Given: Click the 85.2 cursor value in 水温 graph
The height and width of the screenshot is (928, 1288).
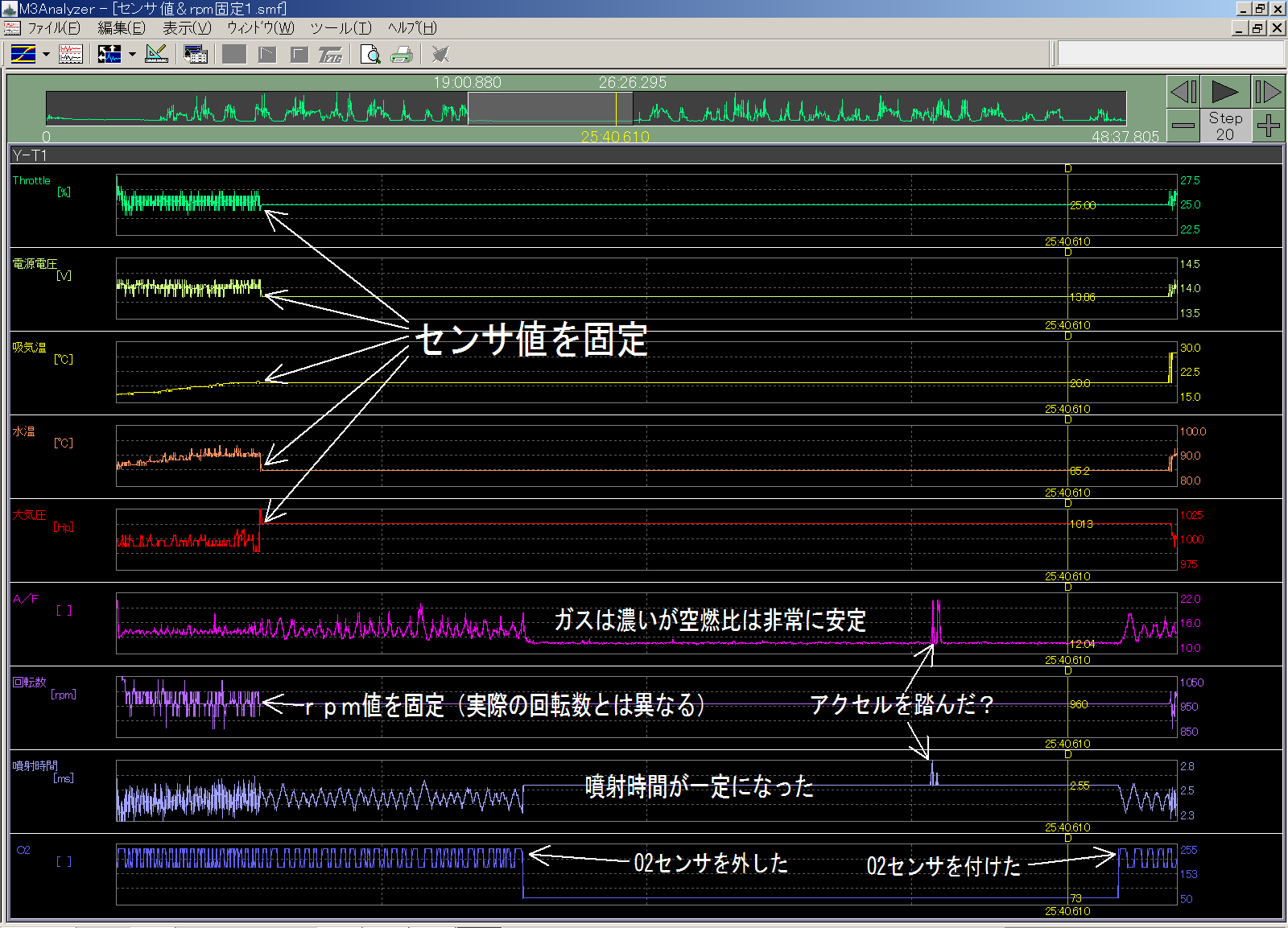Looking at the screenshot, I should pyautogui.click(x=1080, y=472).
